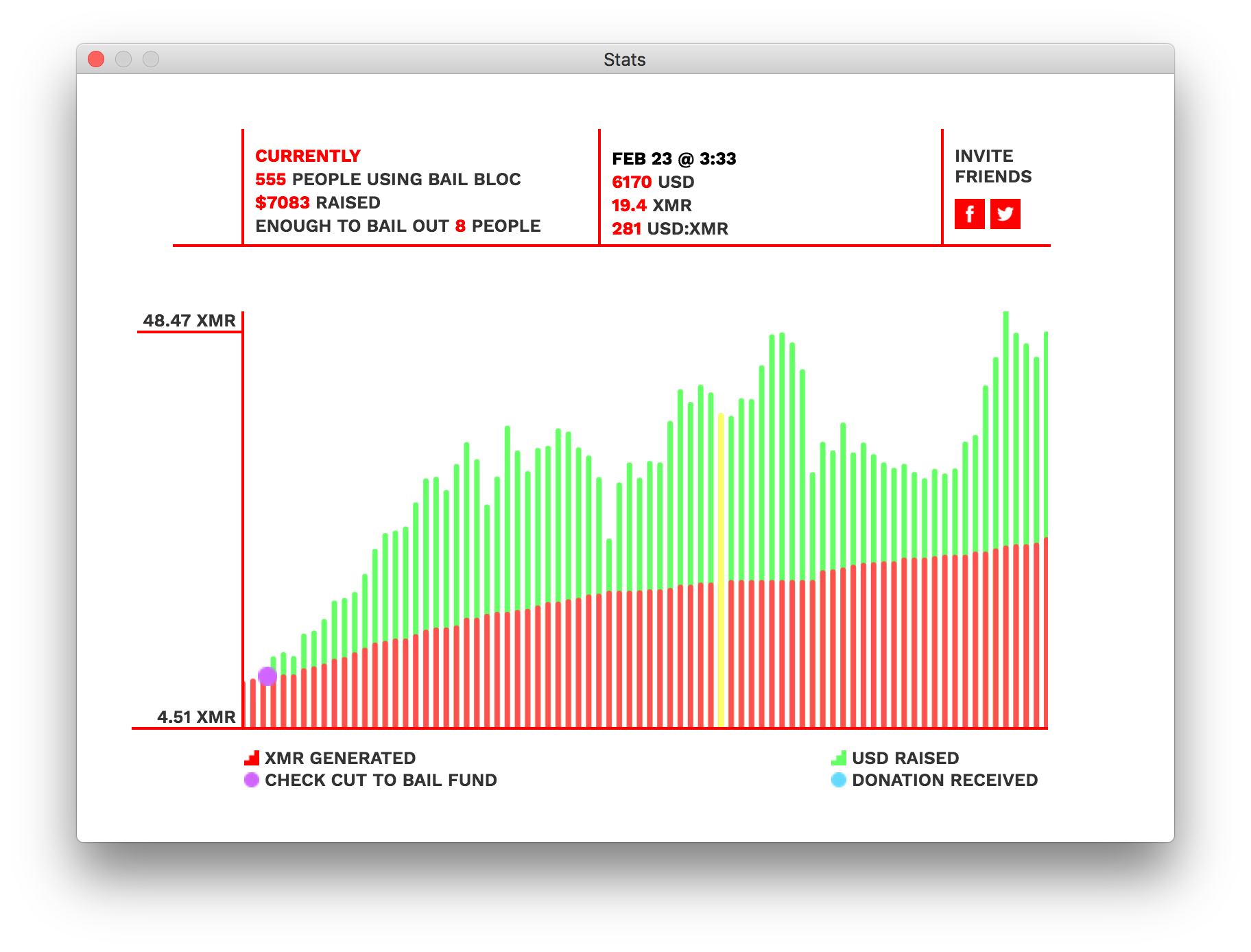This screenshot has width=1251, height=952.
Task: Click the '19.4 XMR' value
Action: (x=652, y=206)
